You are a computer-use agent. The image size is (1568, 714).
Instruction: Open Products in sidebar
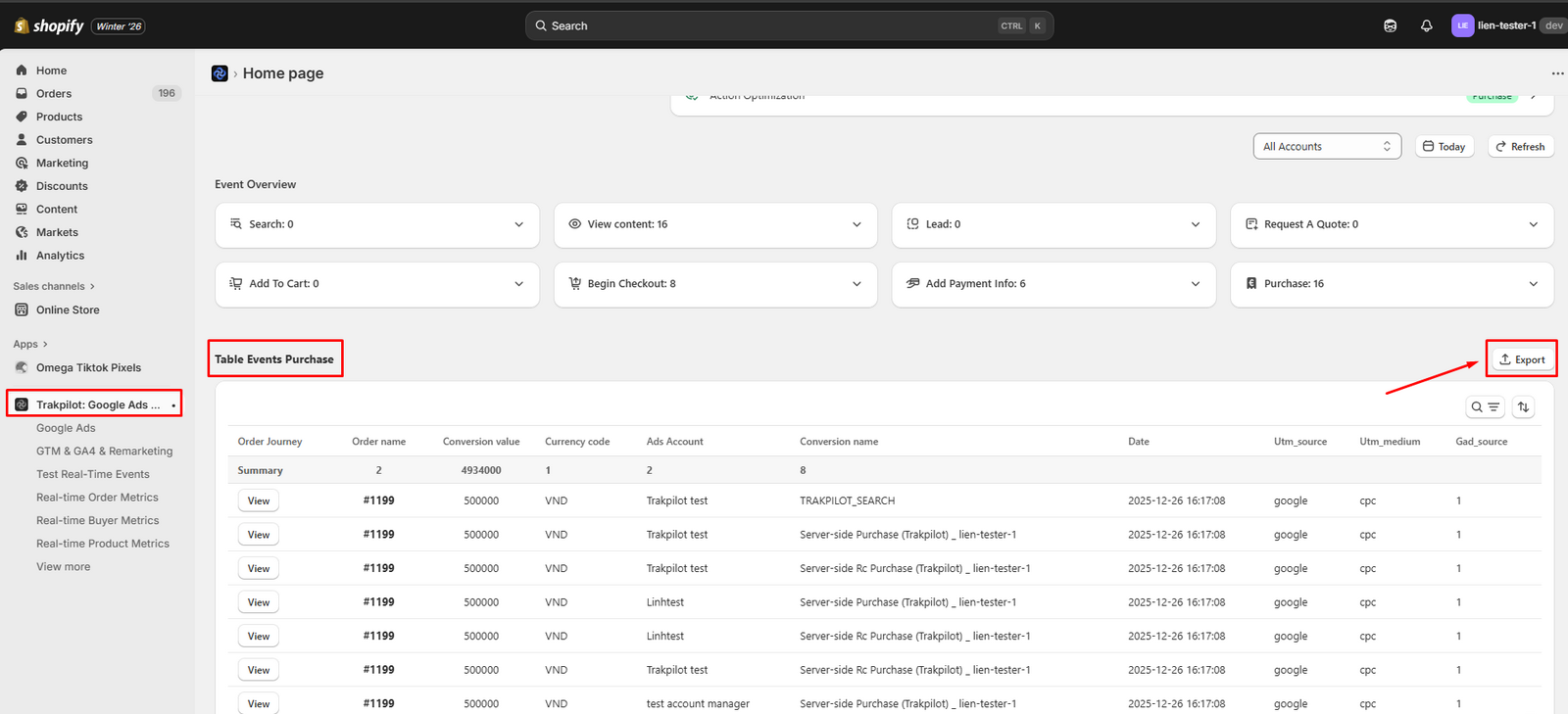59,117
